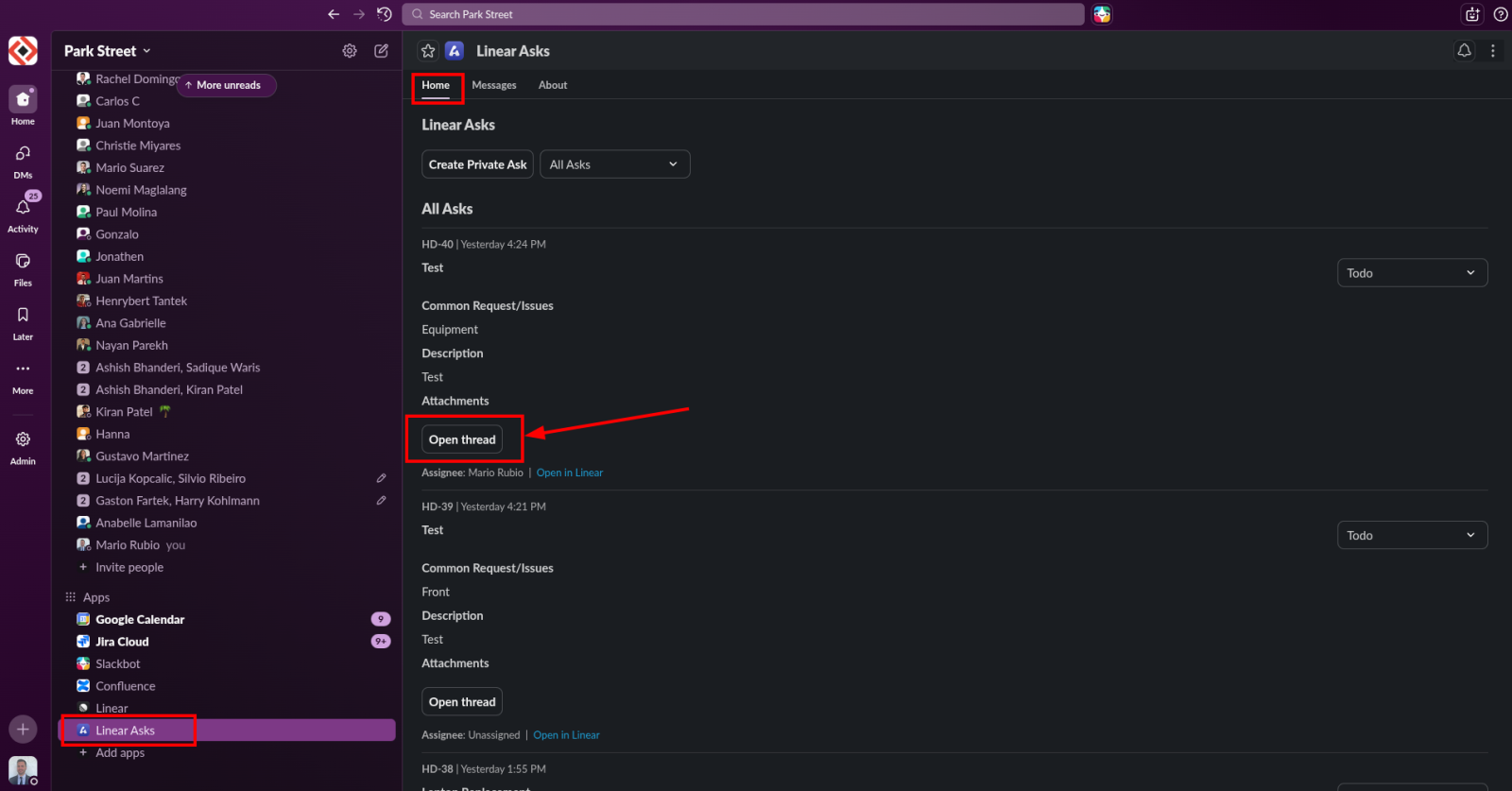The width and height of the screenshot is (1512, 791).
Task: Go back in navigation history
Action: [334, 14]
